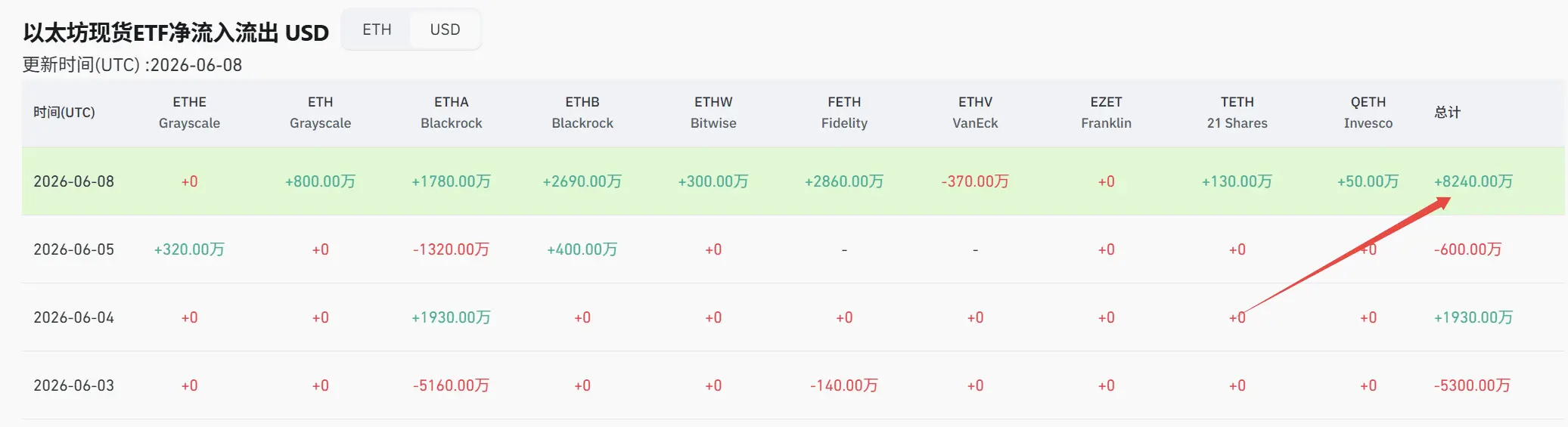Switch to the ETH unit toggle

377,29
